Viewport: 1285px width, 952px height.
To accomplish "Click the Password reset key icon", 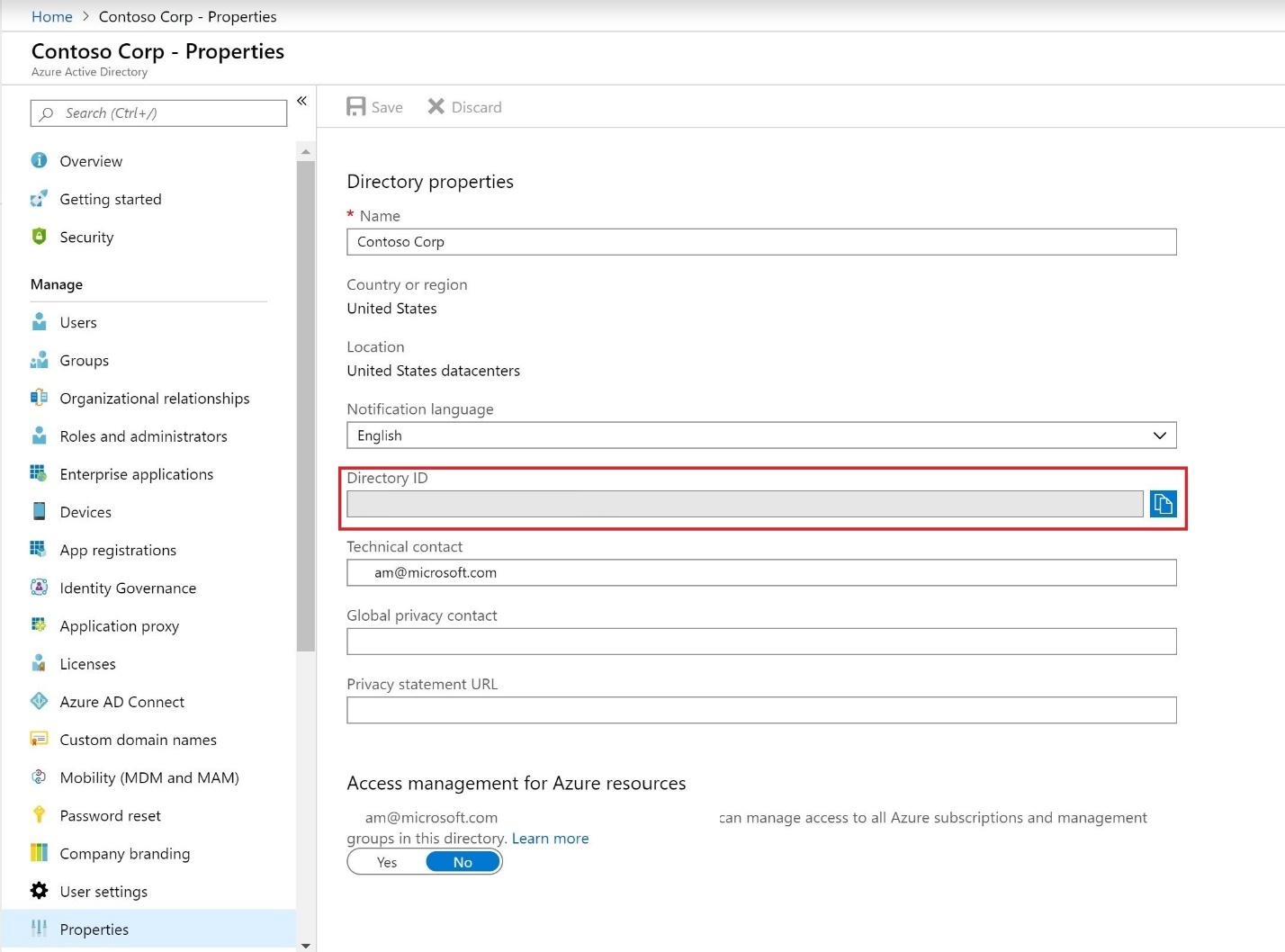I will pos(39,815).
